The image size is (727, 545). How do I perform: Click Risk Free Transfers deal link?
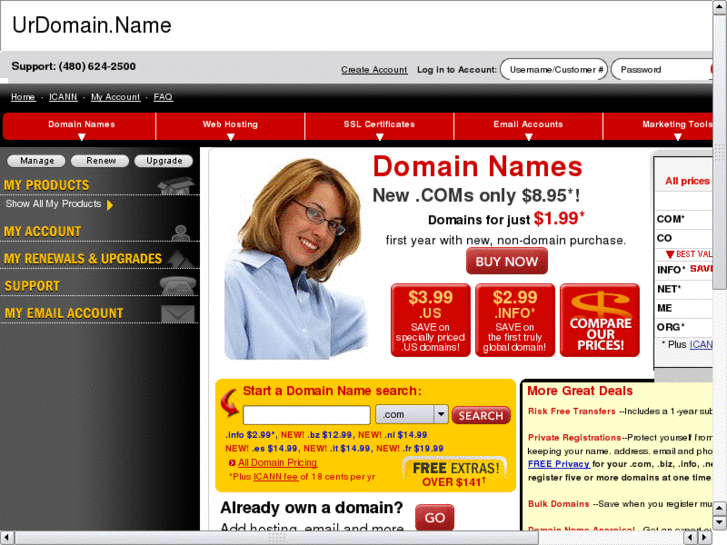572,411
